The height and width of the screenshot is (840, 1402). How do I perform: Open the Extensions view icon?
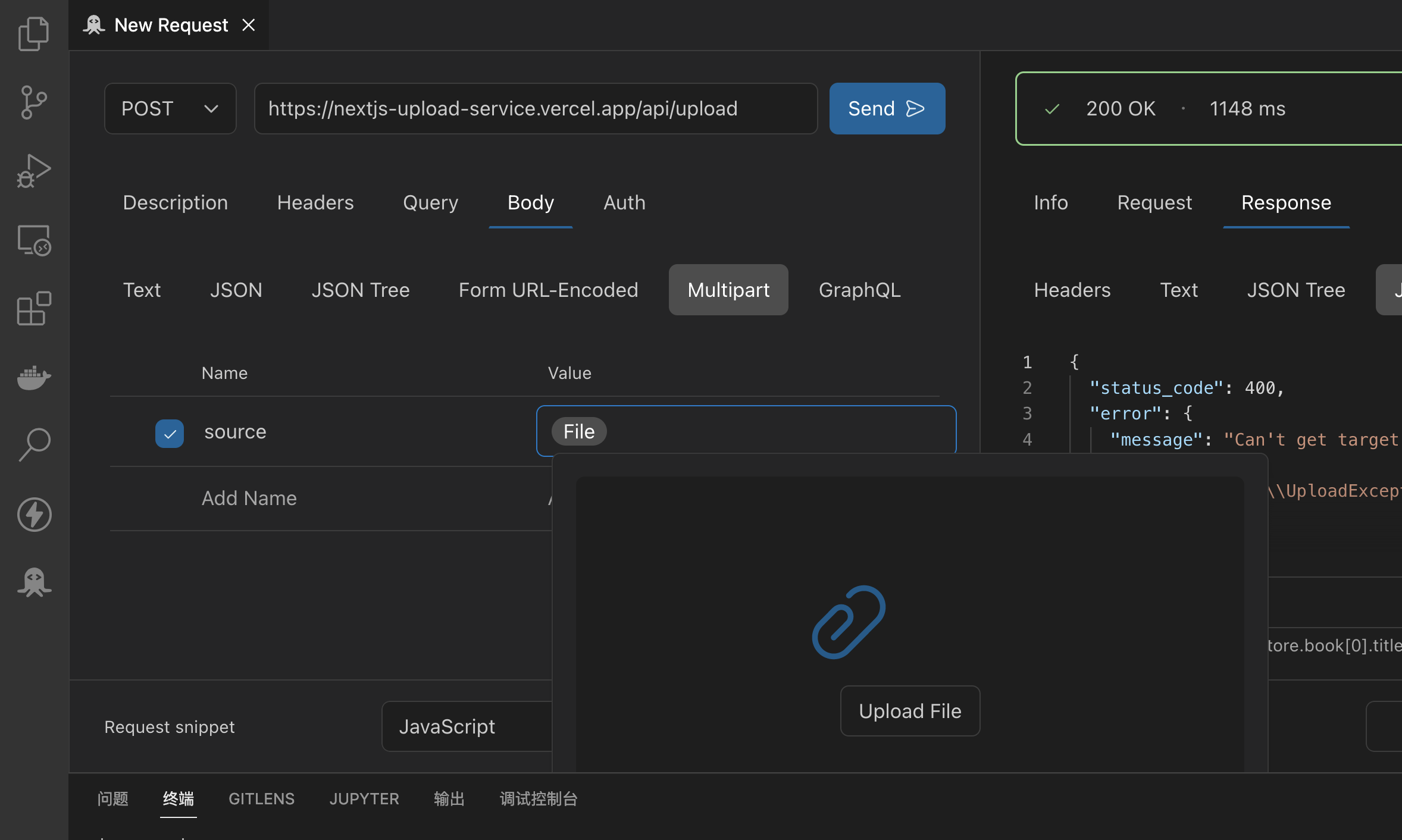(x=34, y=308)
